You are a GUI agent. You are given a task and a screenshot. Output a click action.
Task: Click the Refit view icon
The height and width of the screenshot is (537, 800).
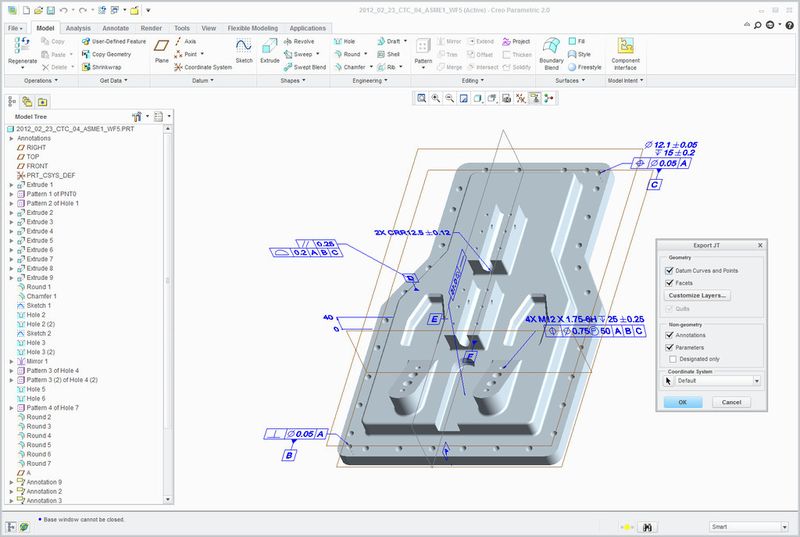point(421,98)
